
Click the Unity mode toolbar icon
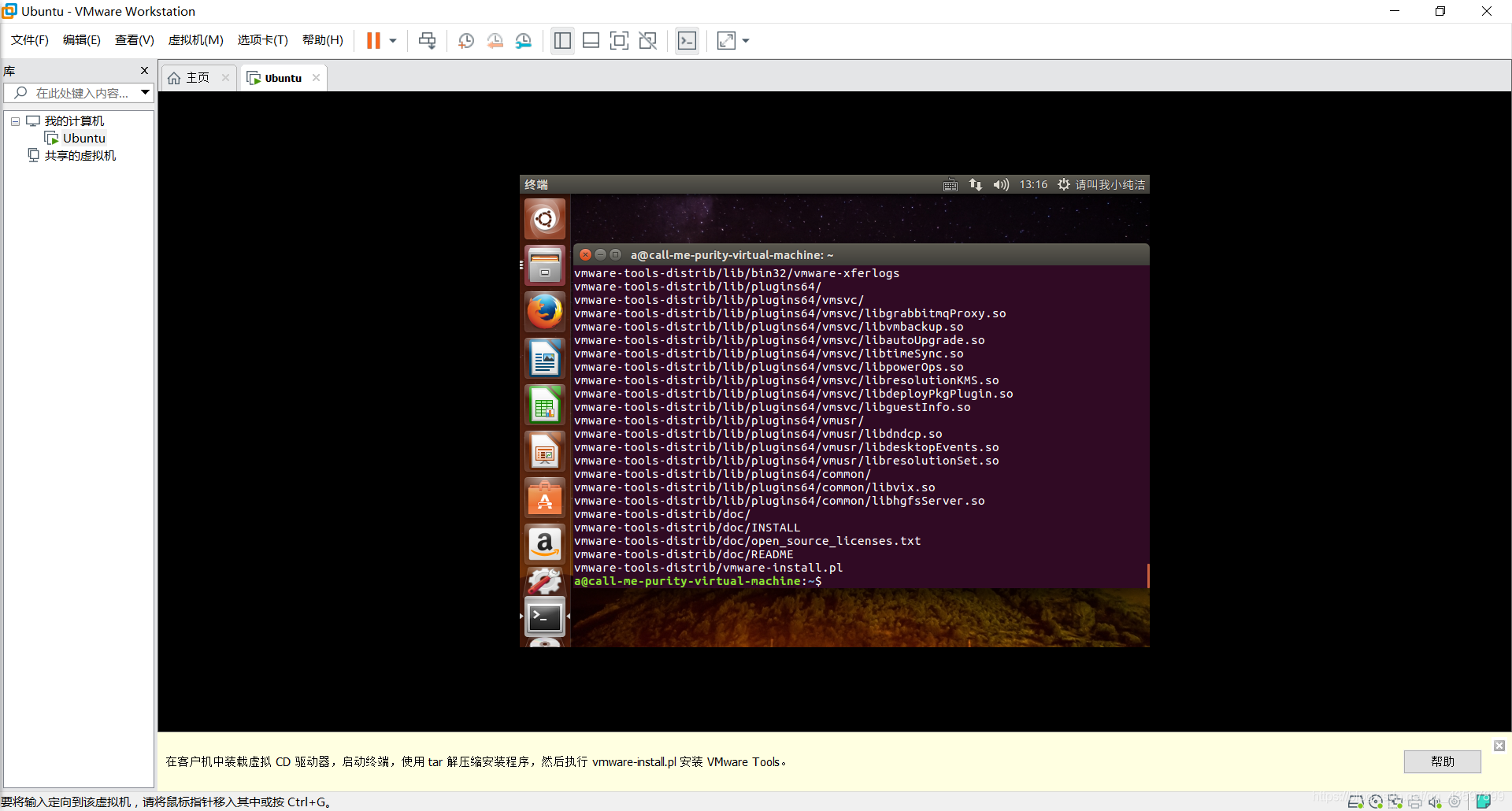[647, 40]
